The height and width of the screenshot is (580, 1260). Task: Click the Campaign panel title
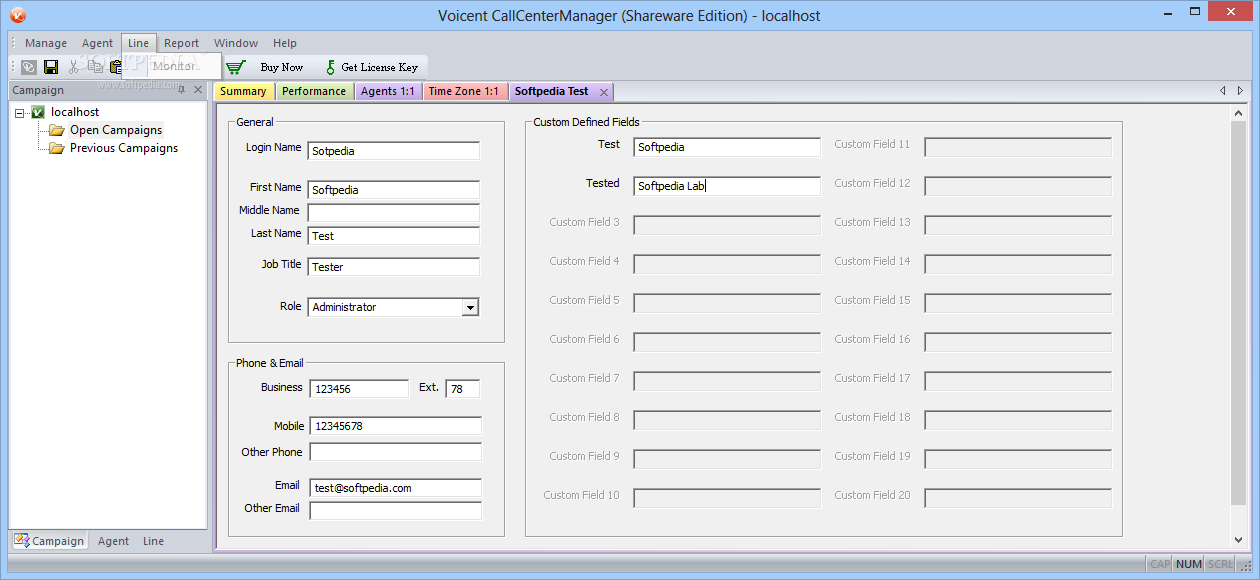pos(38,90)
